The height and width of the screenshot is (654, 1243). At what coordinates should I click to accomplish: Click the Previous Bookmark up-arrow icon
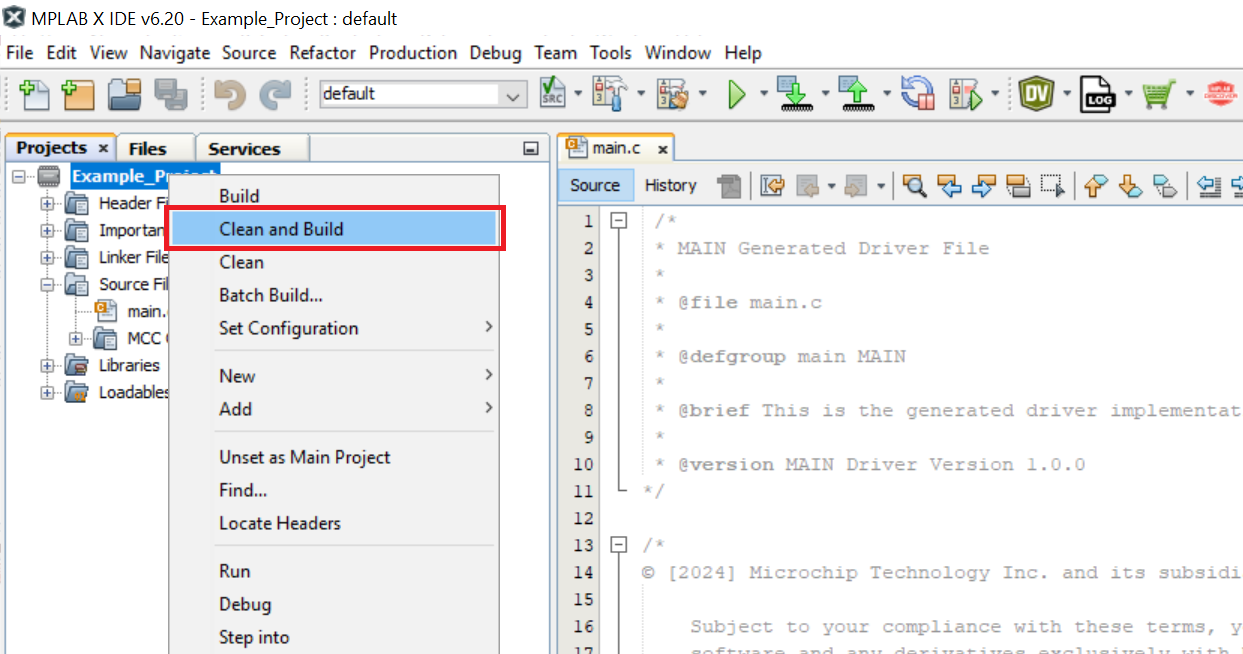[x=1096, y=185]
